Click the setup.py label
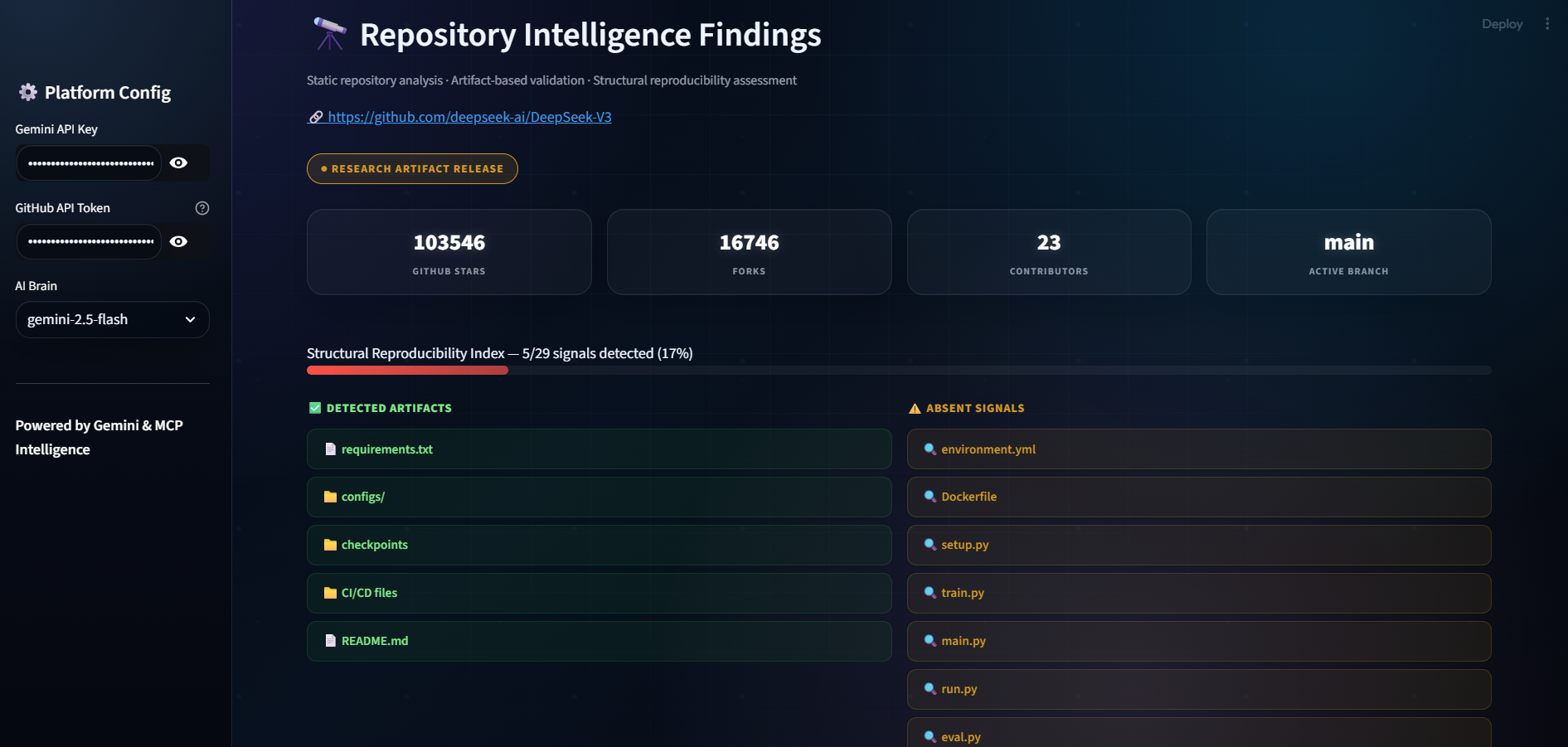Image resolution: width=1568 pixels, height=747 pixels. 965,545
